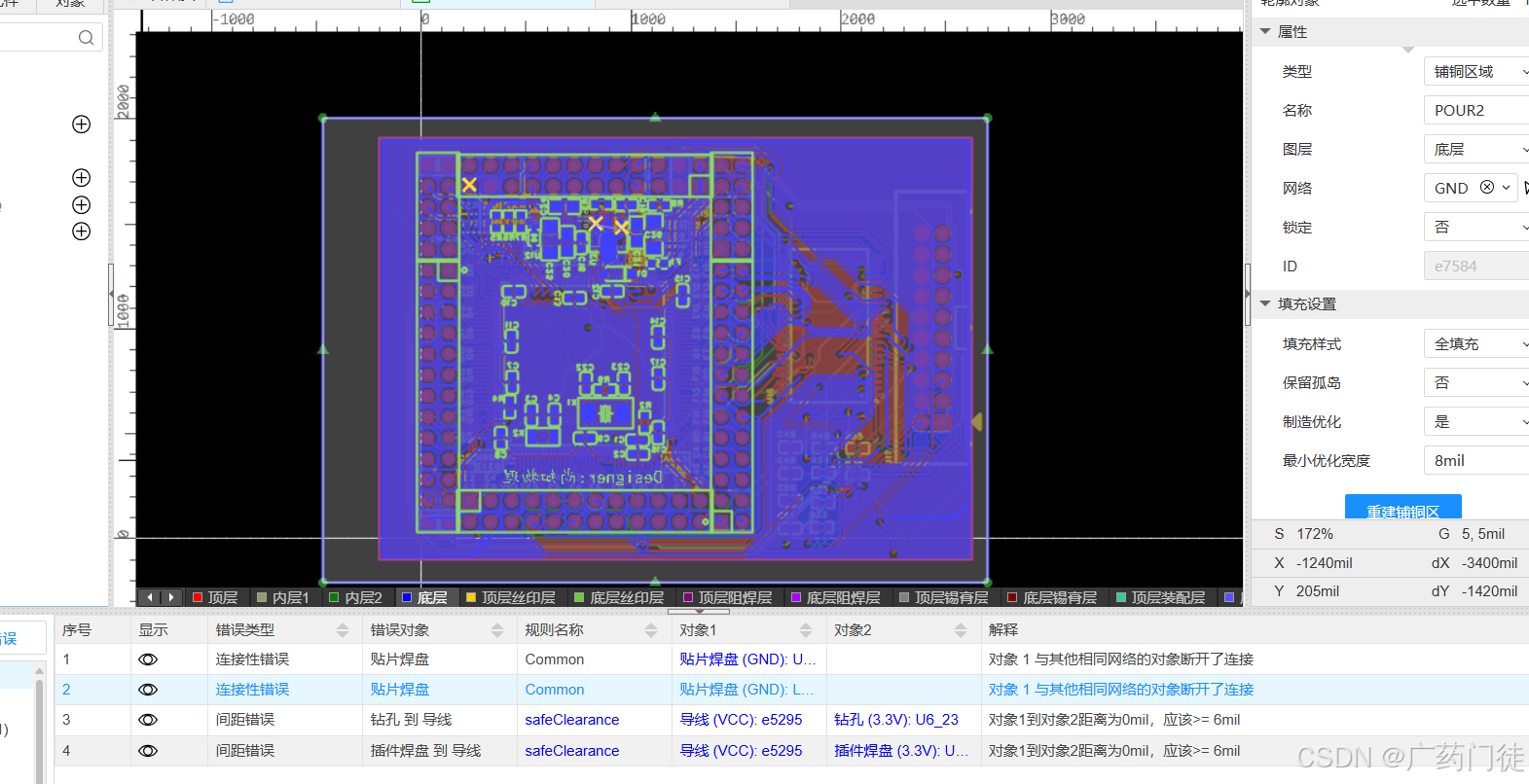Clear the GND network with the X icon
This screenshot has width=1529, height=784.
pos(1487,187)
